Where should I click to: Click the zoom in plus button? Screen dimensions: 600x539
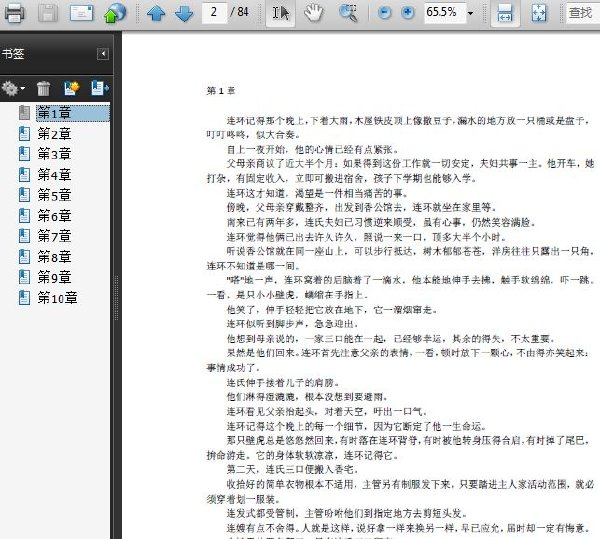pyautogui.click(x=408, y=13)
